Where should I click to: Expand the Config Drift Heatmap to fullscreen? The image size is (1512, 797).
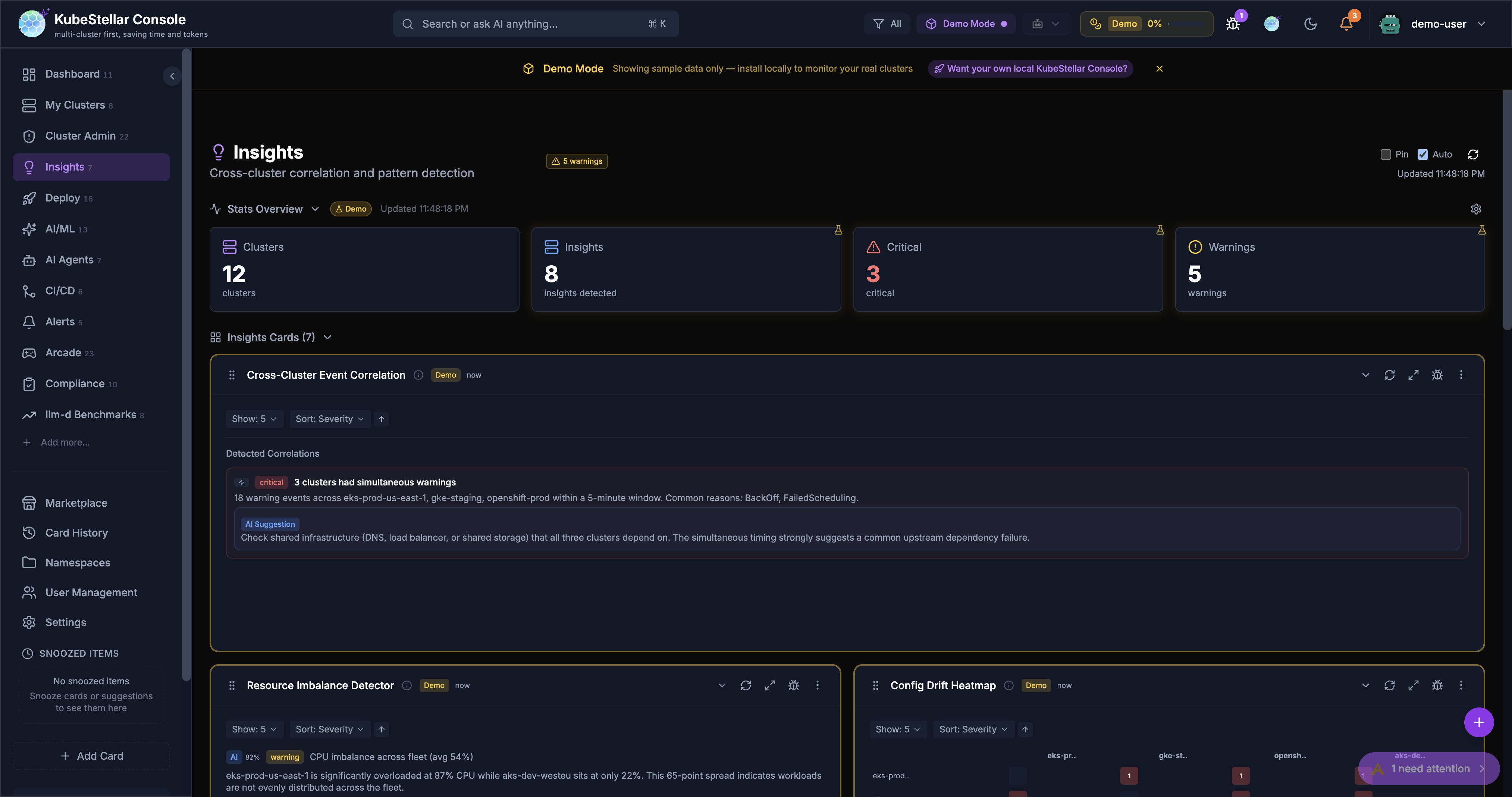[x=1414, y=685]
